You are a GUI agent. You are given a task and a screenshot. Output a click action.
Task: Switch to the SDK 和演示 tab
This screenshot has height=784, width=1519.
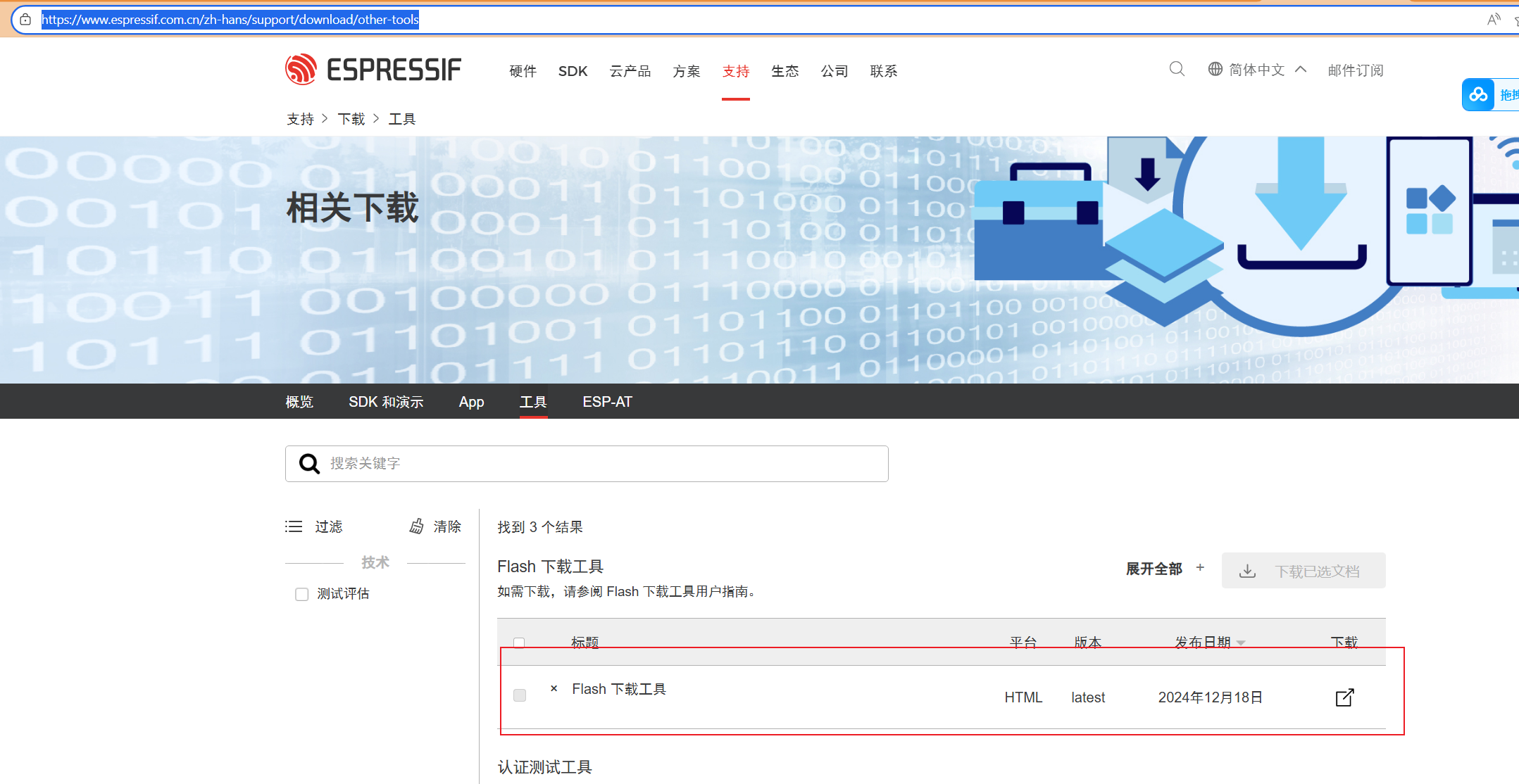coord(386,402)
